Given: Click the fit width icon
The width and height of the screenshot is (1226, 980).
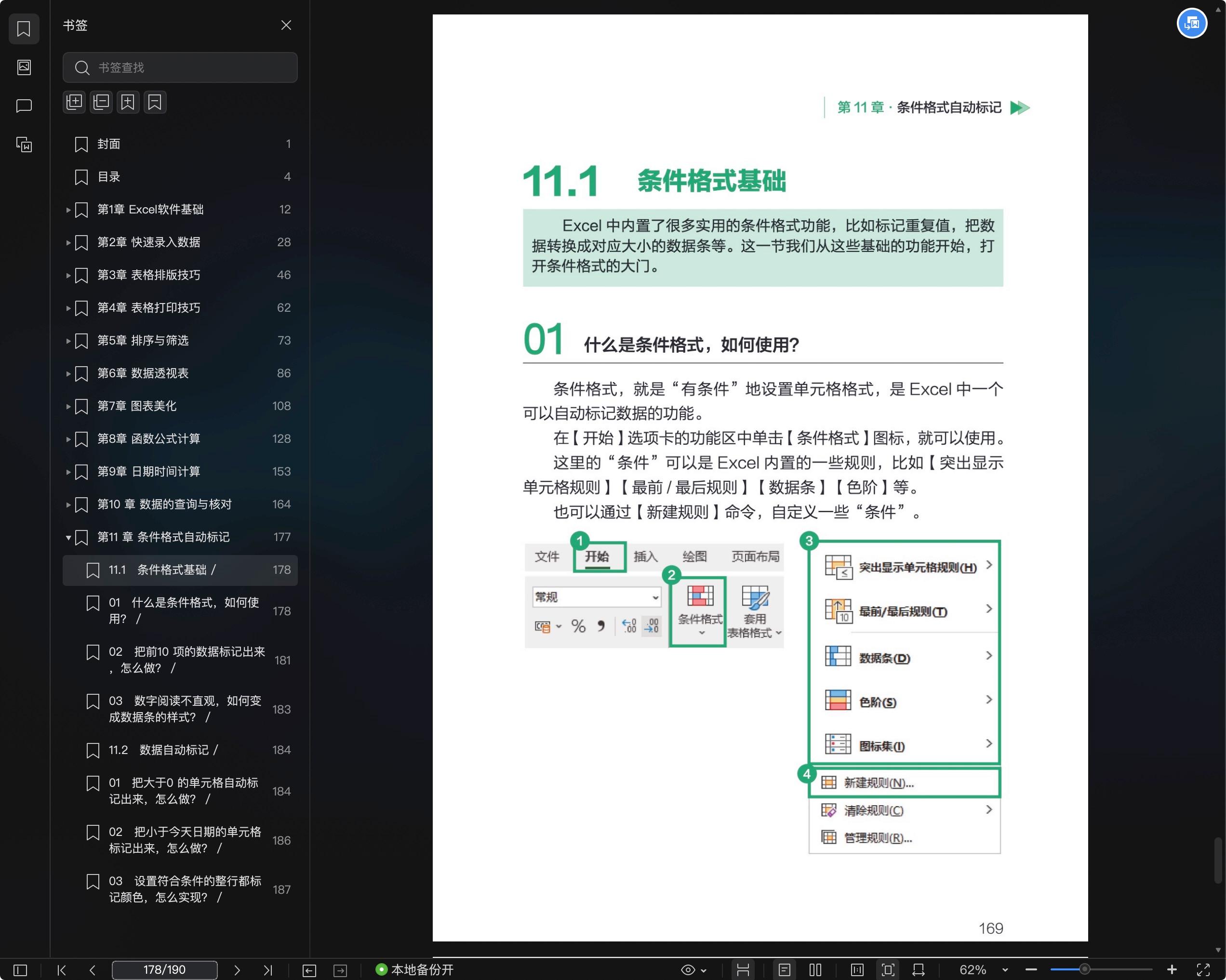Looking at the screenshot, I should [x=919, y=970].
